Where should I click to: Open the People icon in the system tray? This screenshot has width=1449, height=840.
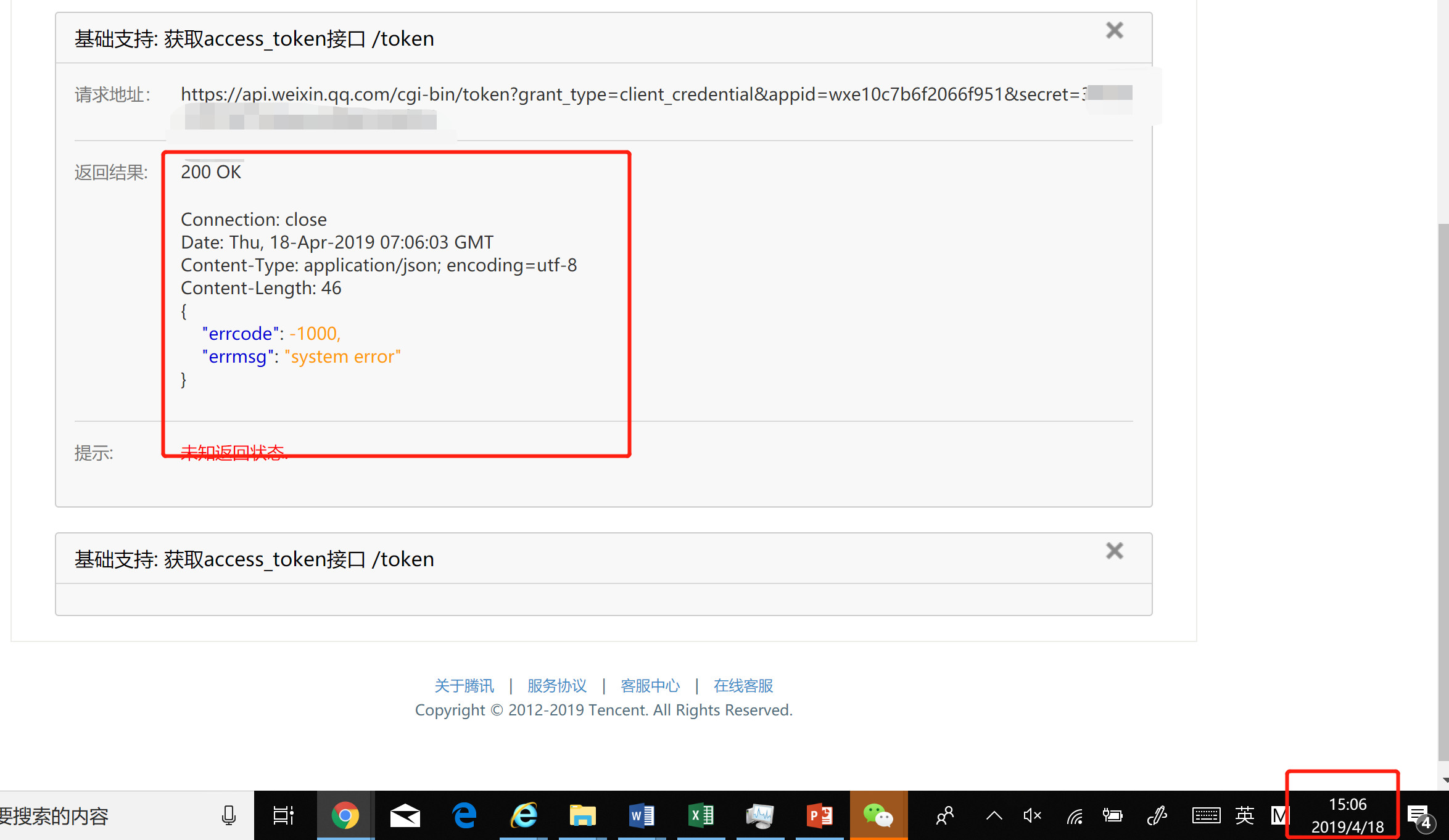[945, 816]
